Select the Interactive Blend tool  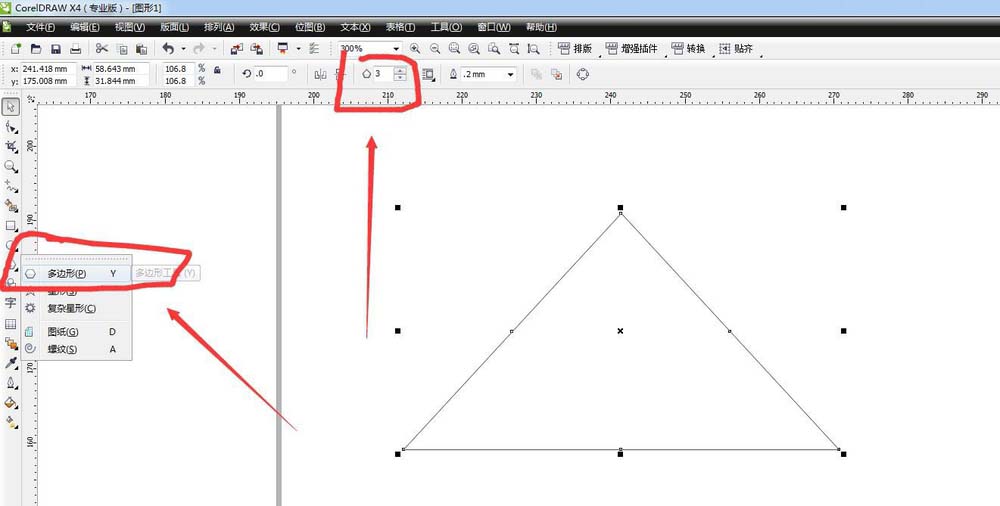11,344
